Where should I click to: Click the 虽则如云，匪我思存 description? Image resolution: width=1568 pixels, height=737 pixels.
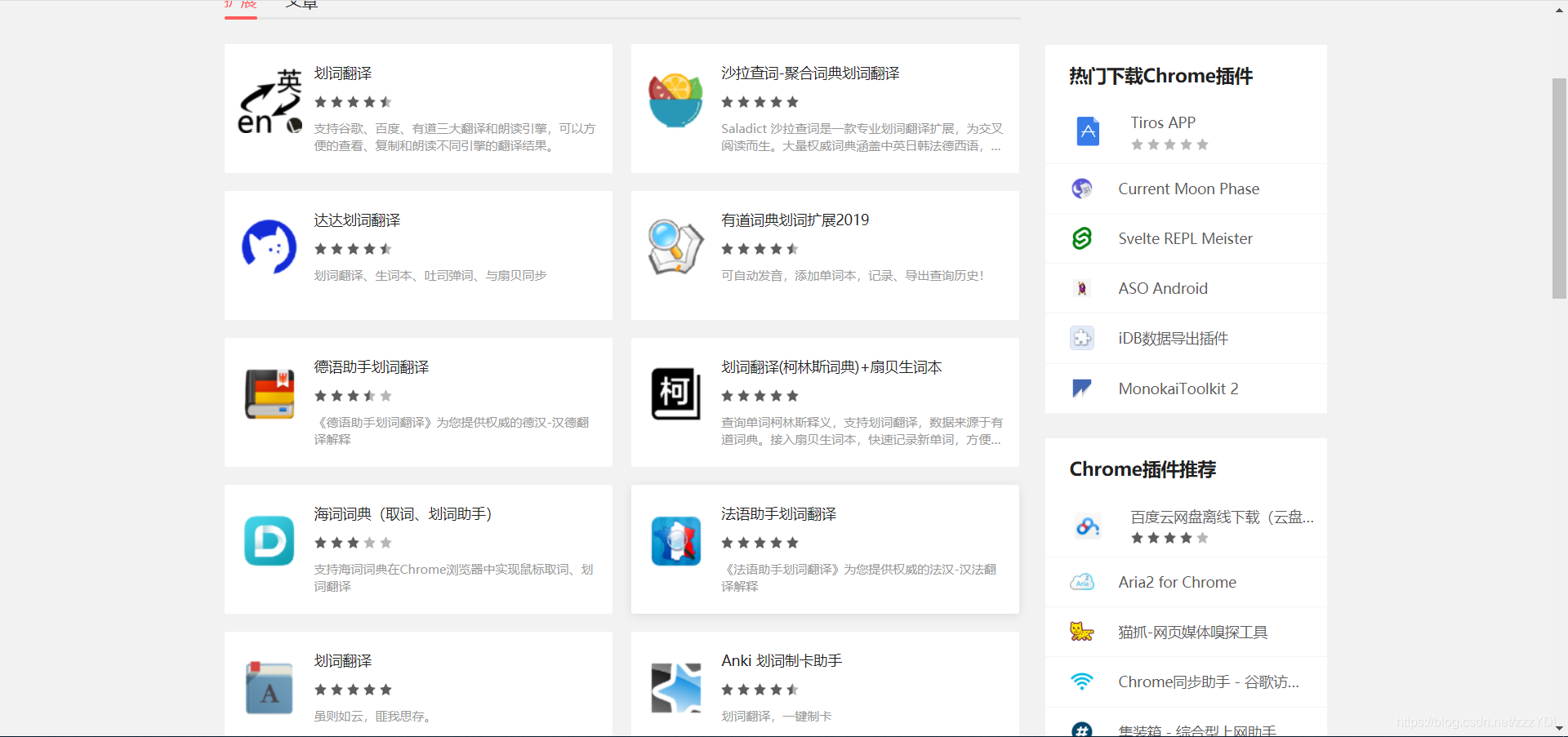coord(372,717)
